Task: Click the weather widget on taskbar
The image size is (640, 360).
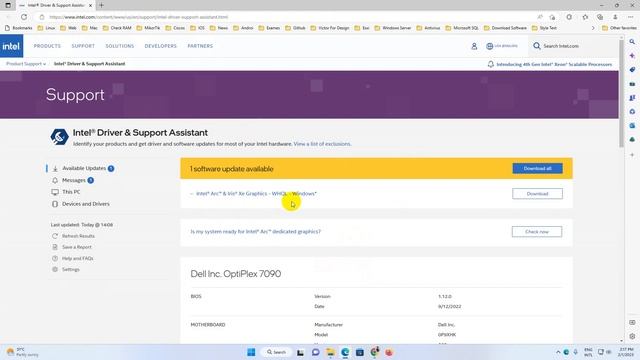Action: point(22,352)
